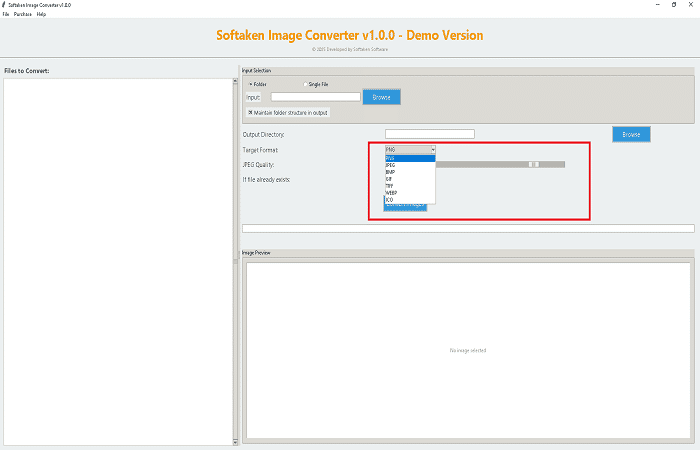Click the "If file already exists:" label
This screenshot has width=700, height=450.
267,179
